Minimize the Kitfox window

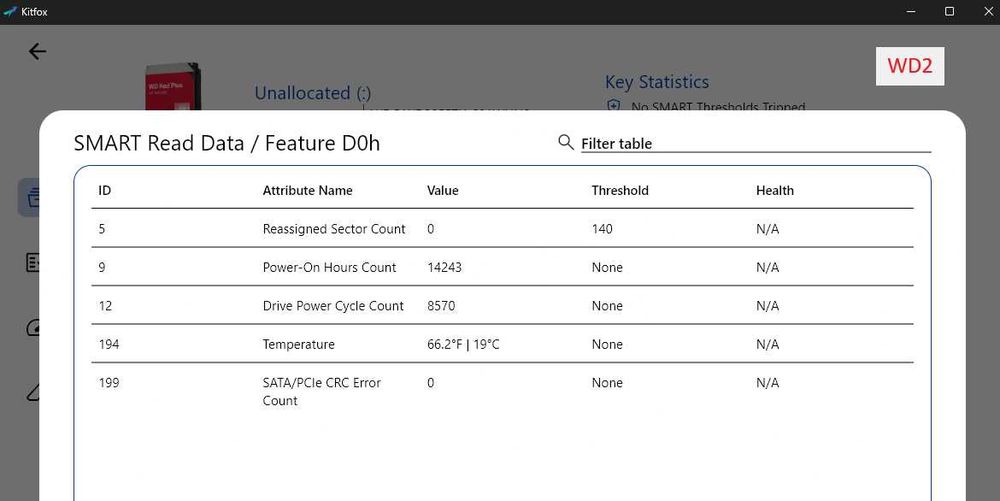pos(911,11)
